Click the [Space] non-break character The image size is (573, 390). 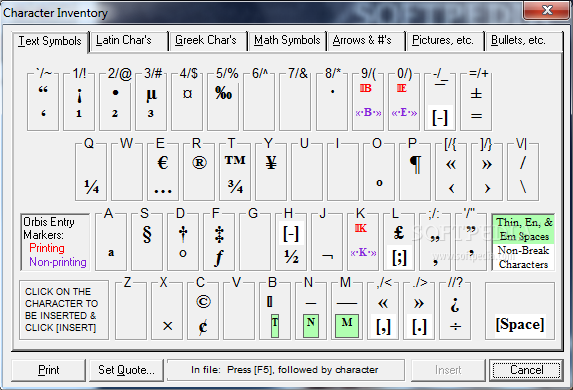coord(520,324)
